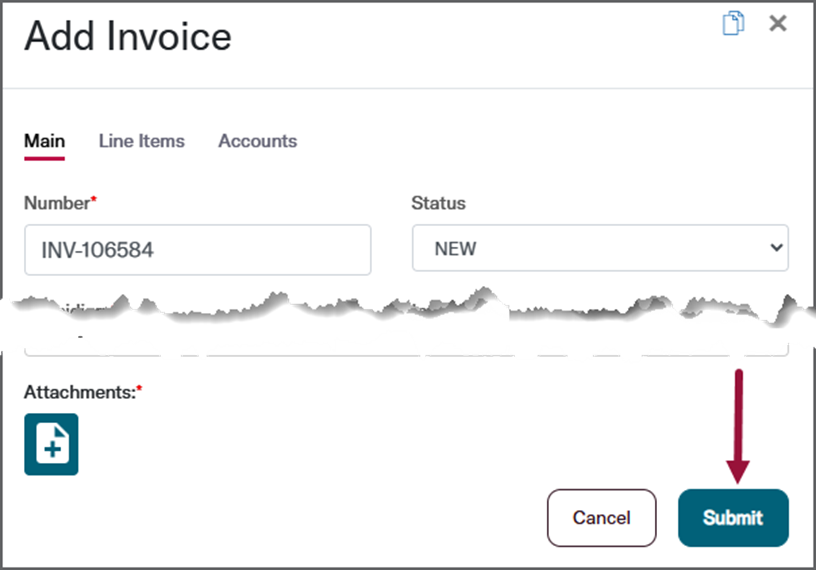Open the Line Items tab
This screenshot has width=816, height=570.
(x=142, y=141)
